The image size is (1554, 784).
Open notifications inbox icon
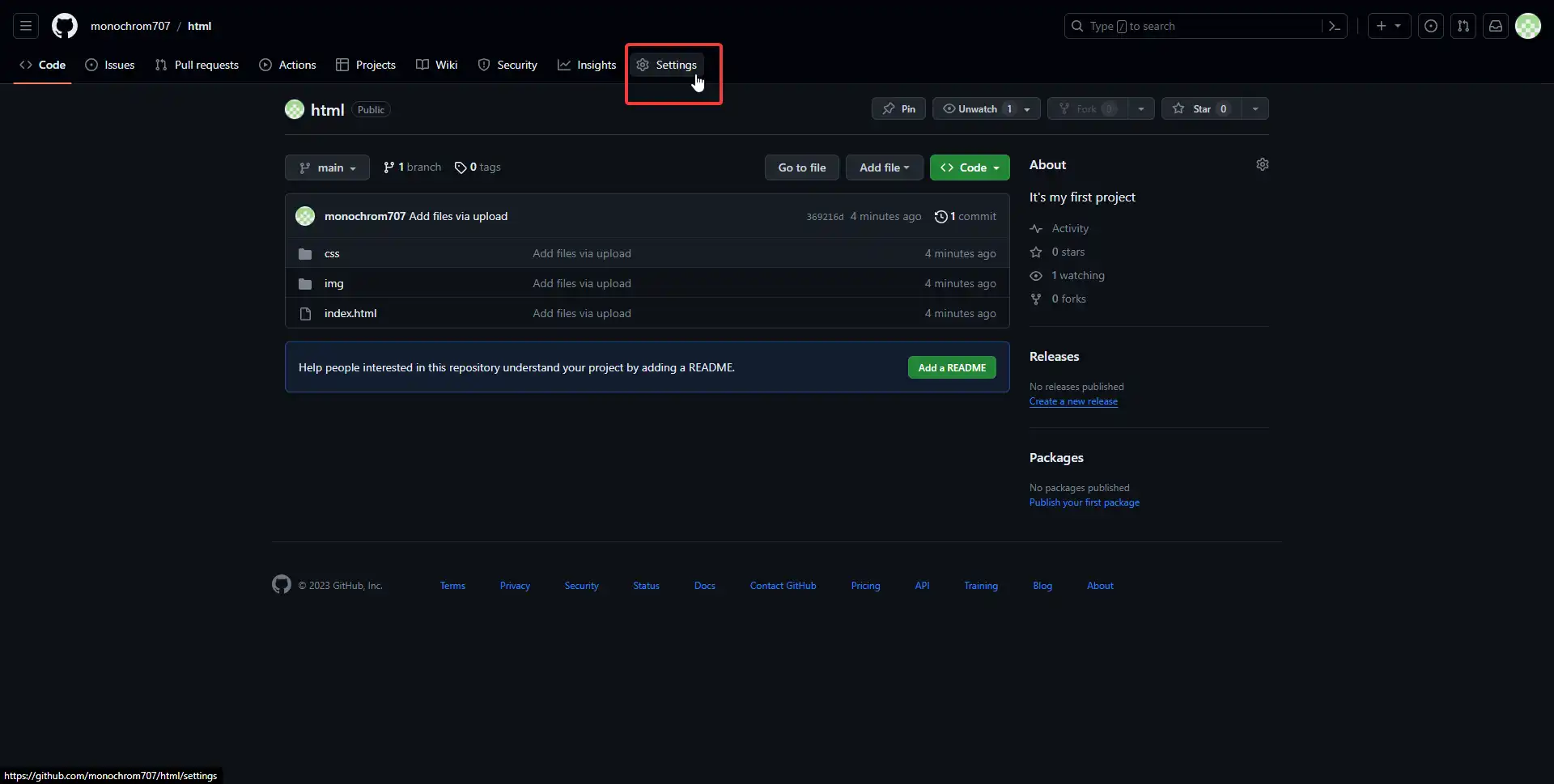pos(1496,26)
